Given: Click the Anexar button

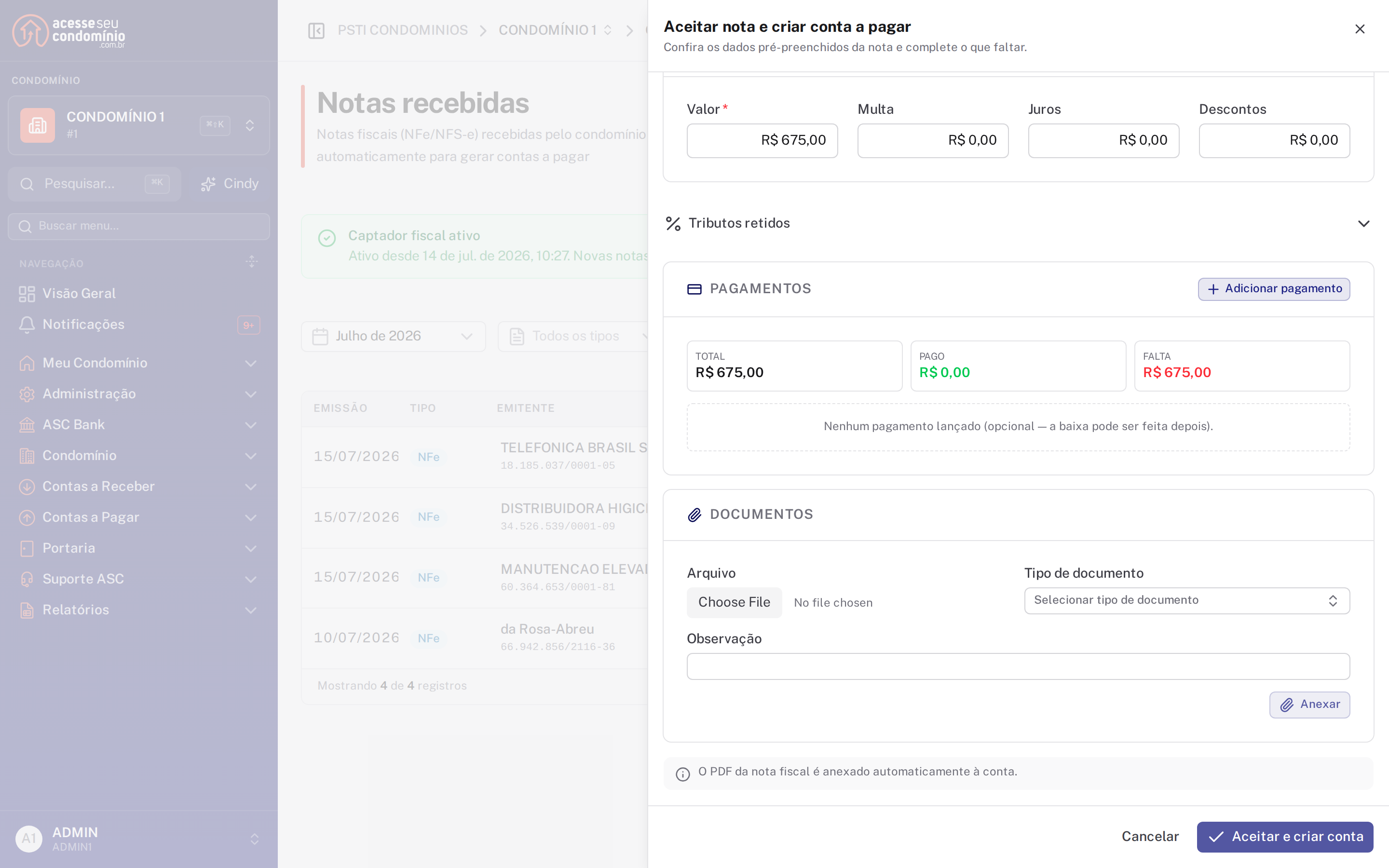Looking at the screenshot, I should click(1309, 705).
